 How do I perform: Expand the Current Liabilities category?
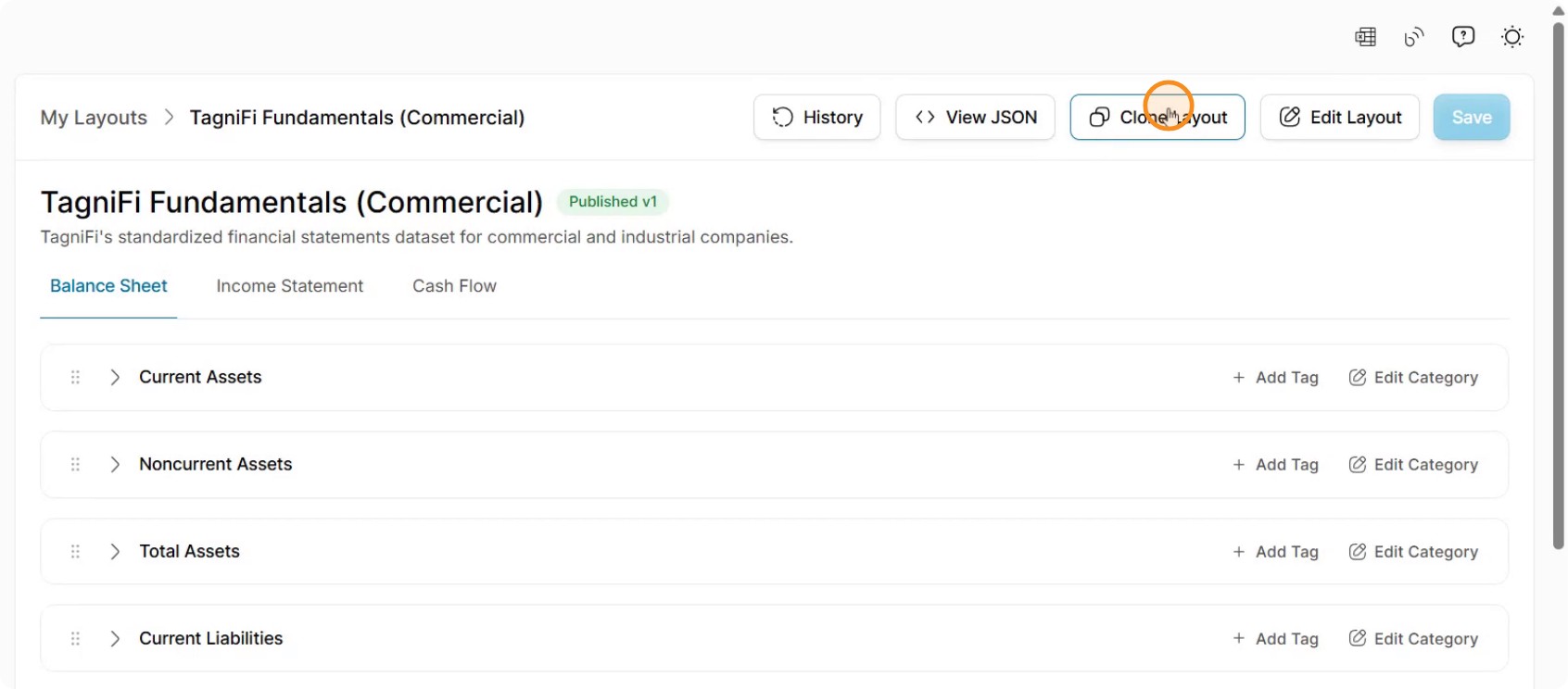(115, 638)
